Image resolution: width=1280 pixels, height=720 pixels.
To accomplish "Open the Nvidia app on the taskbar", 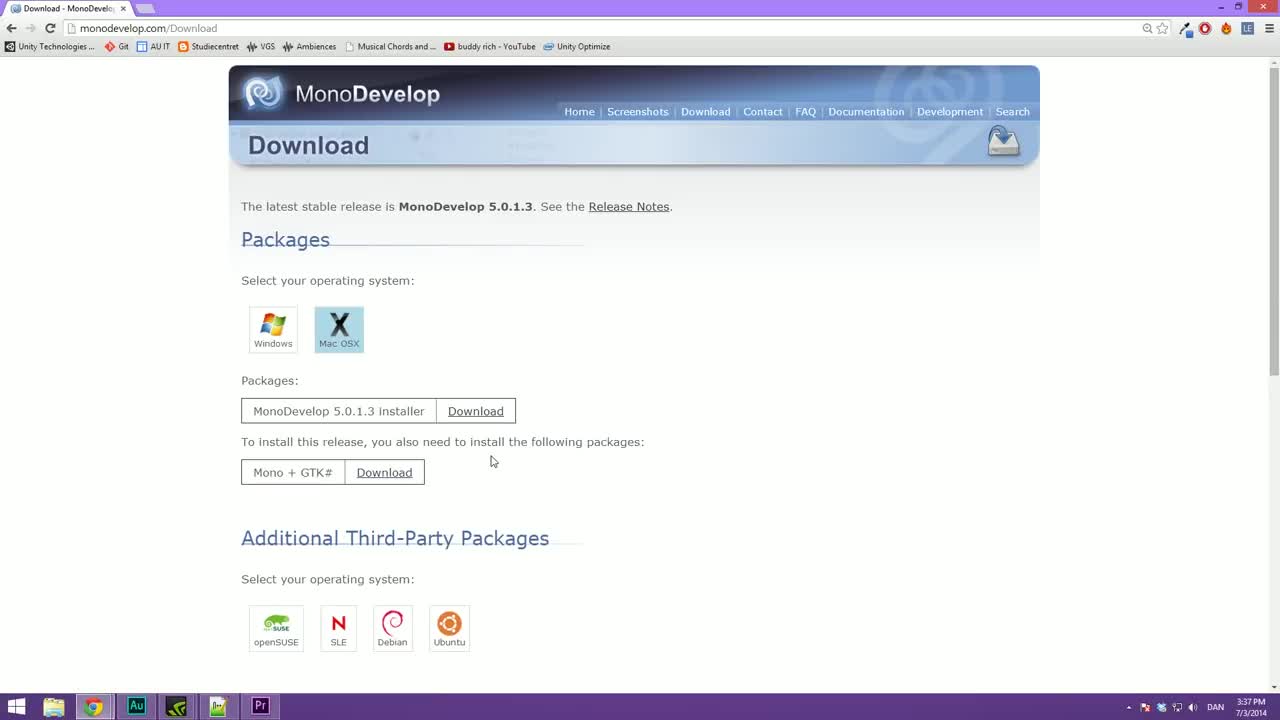I will pos(177,707).
